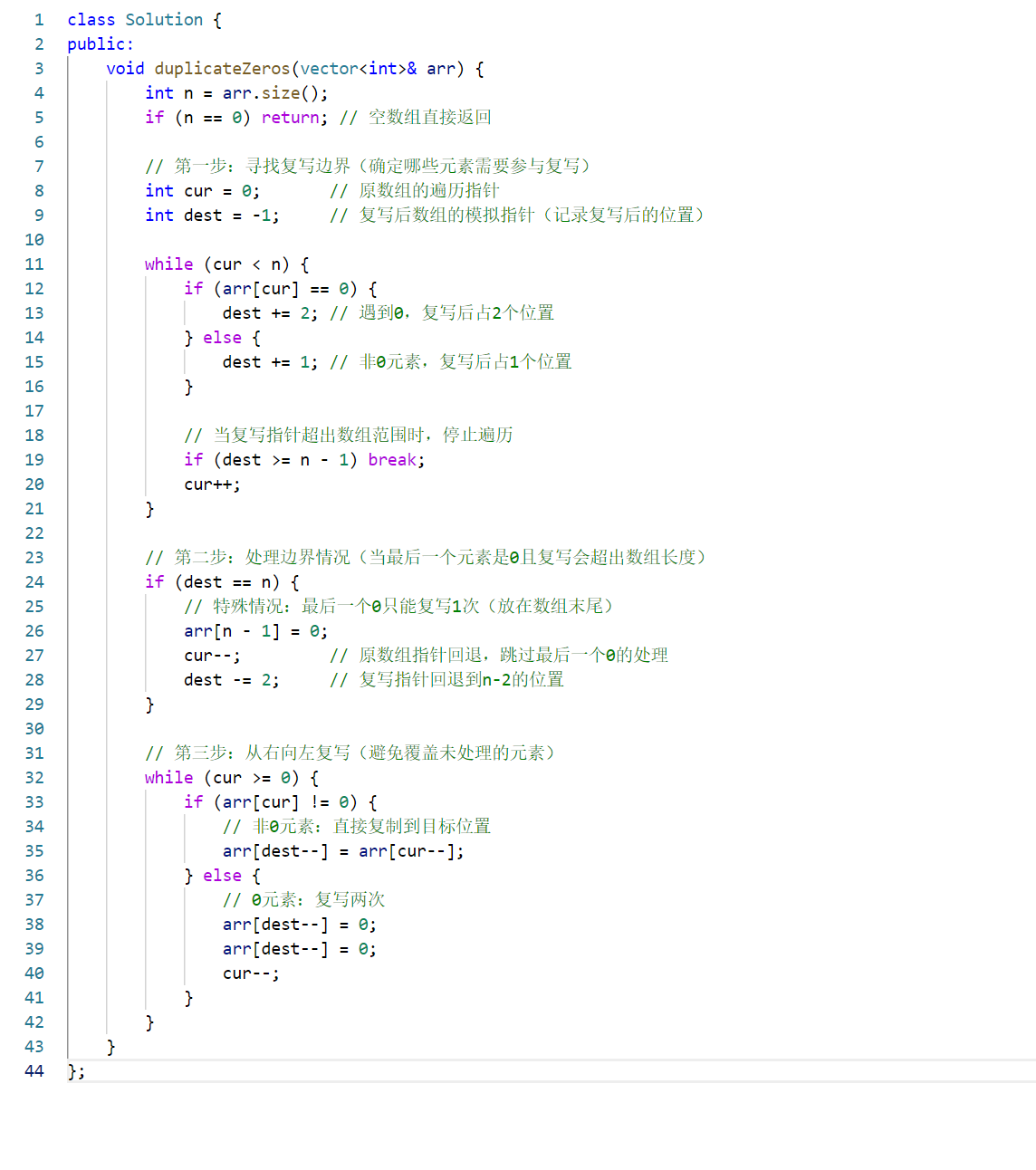Click 'cur++;' statement

tap(213, 484)
